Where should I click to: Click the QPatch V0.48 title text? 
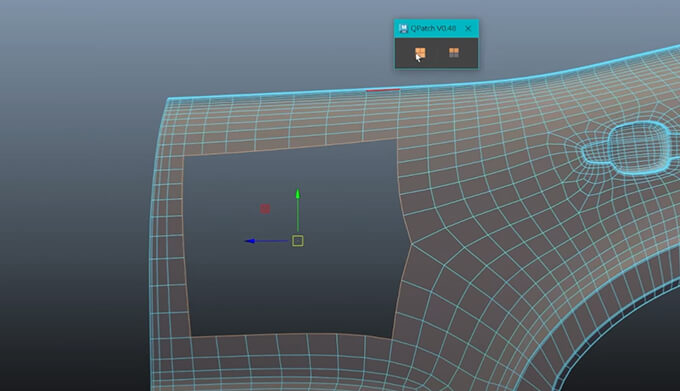coord(433,28)
